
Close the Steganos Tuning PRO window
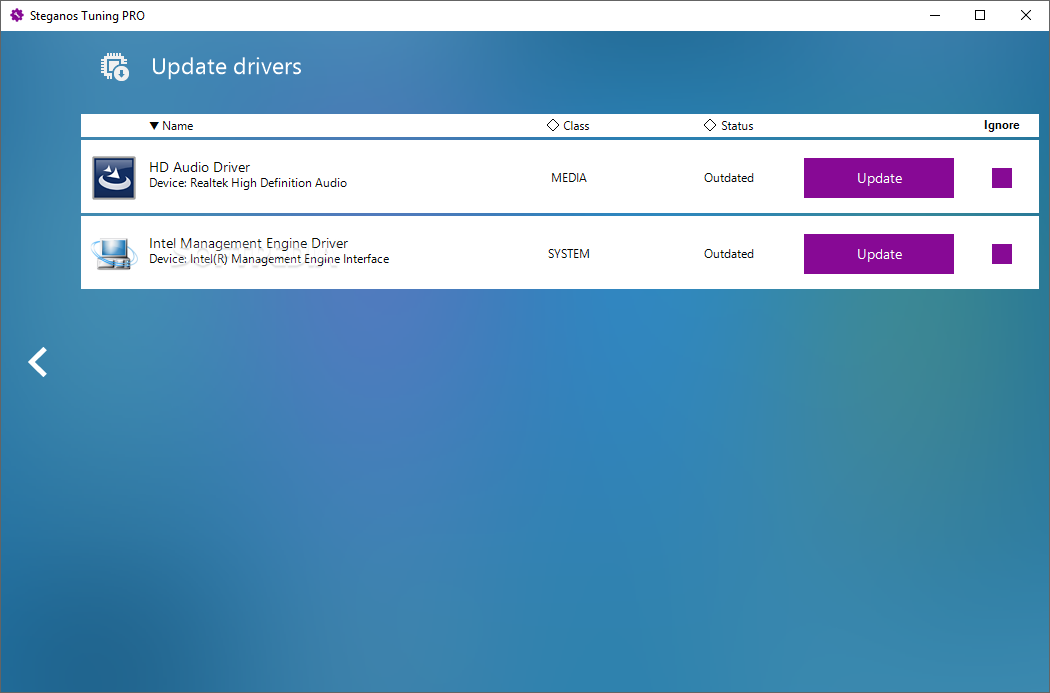1025,15
